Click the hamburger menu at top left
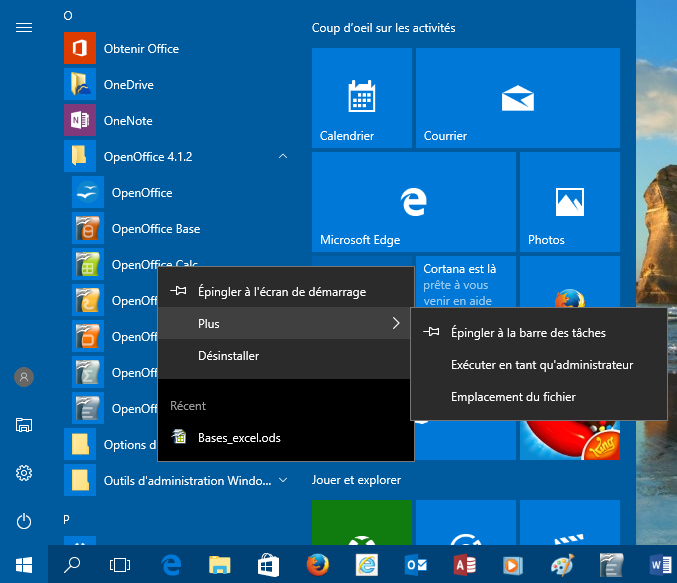 click(x=24, y=28)
